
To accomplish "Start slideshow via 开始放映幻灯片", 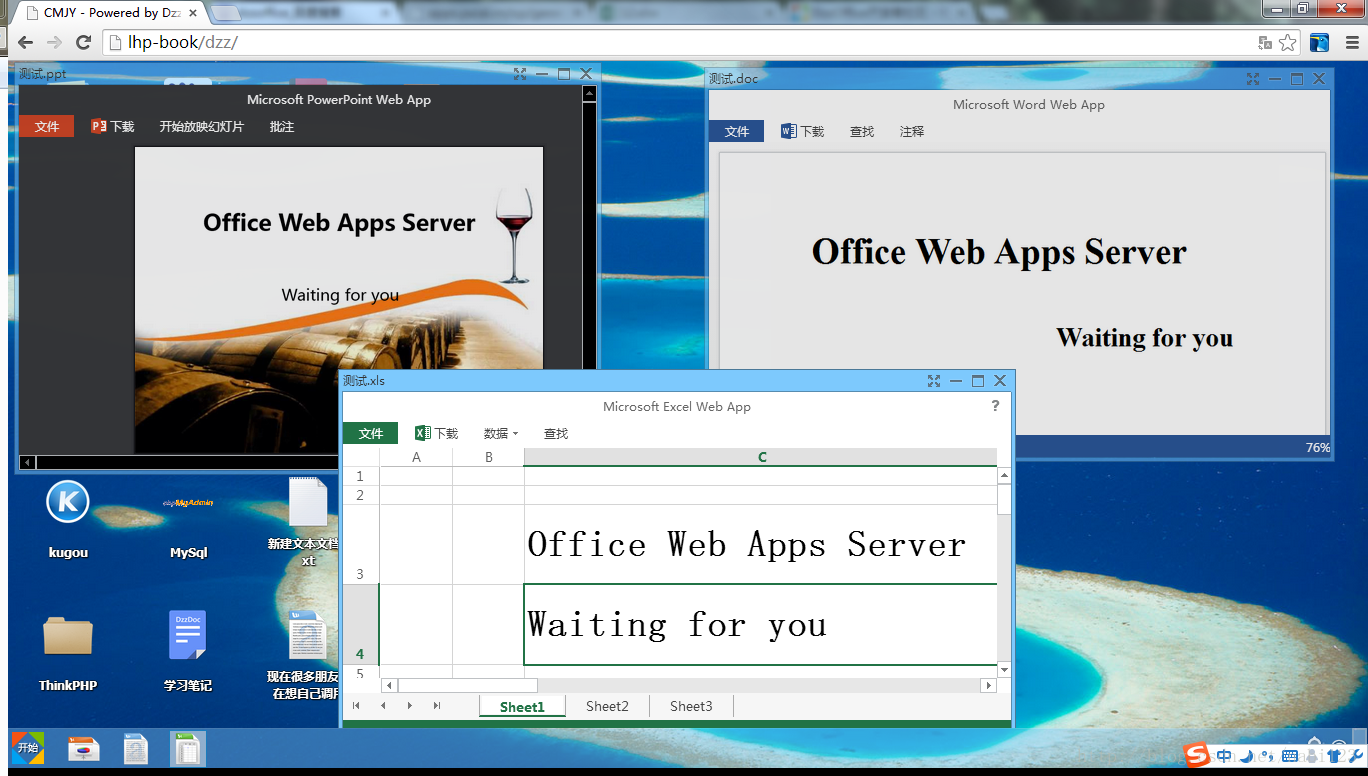I will point(201,127).
